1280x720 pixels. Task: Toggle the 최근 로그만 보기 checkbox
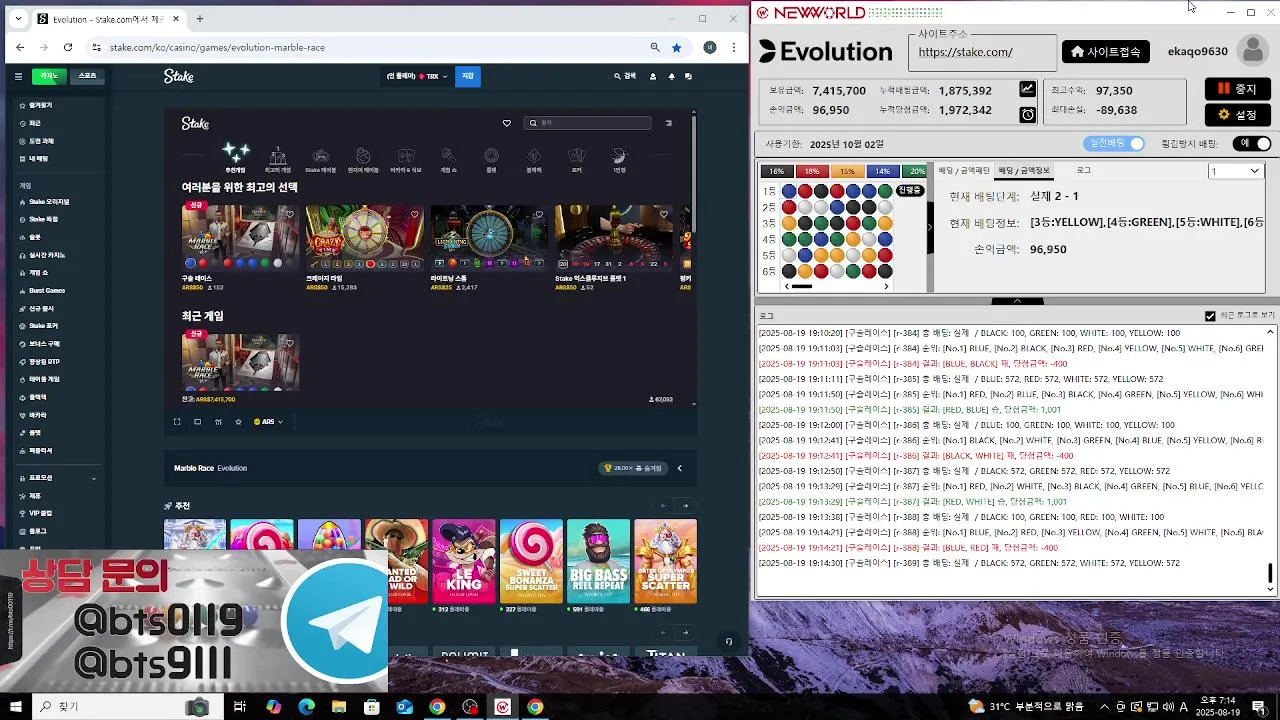coord(1210,316)
